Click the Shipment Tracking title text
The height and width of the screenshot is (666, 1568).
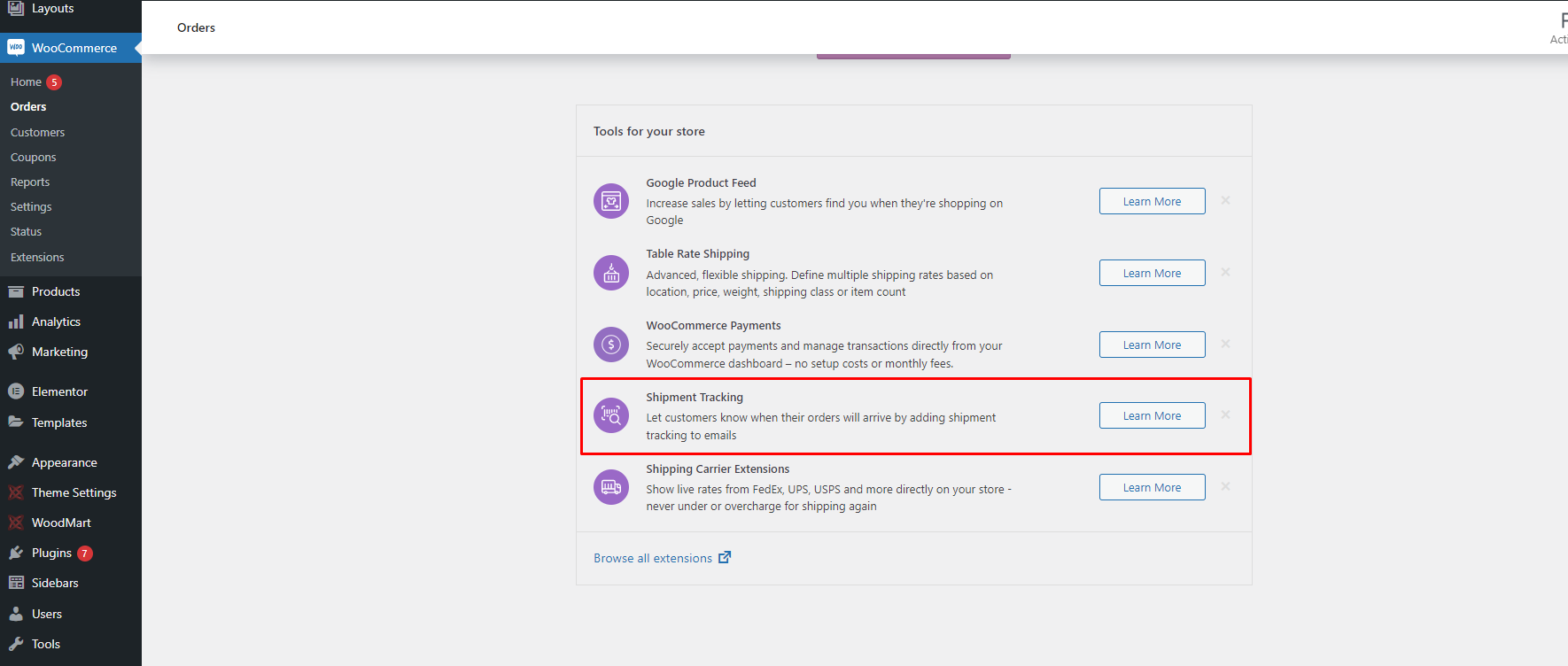pyautogui.click(x=695, y=397)
